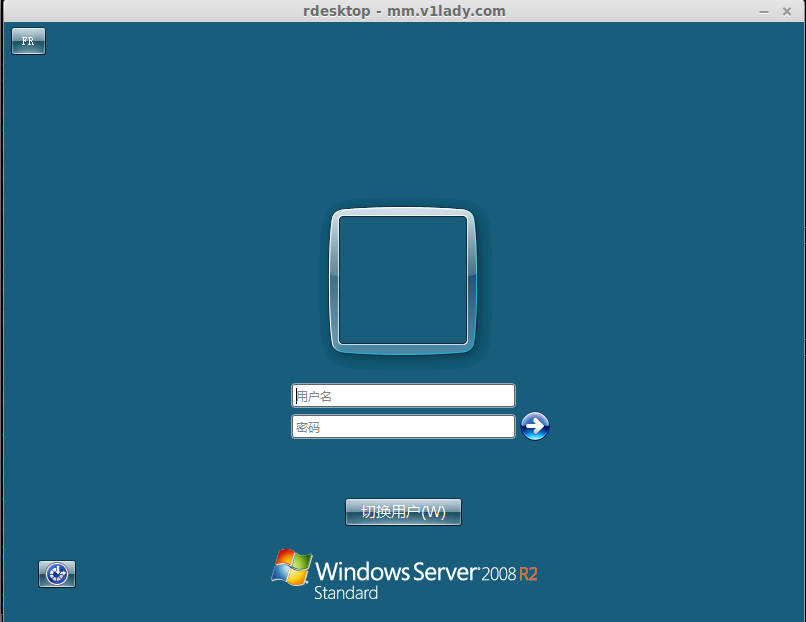Focus the 密码 password field
This screenshot has height=622, width=806.
tap(403, 427)
